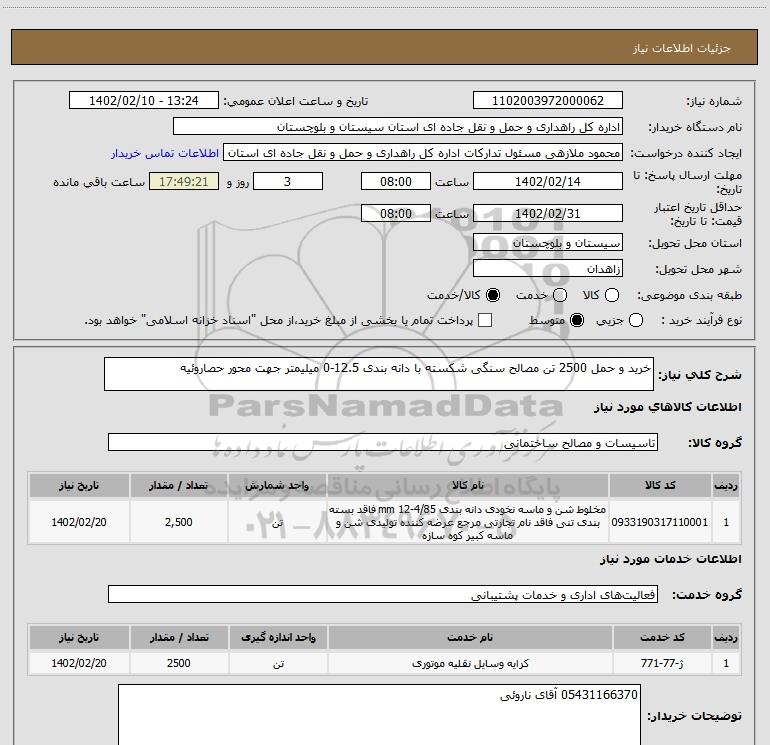770x745 pixels.
Task: Select the کالا radio button
Action: pos(612,295)
